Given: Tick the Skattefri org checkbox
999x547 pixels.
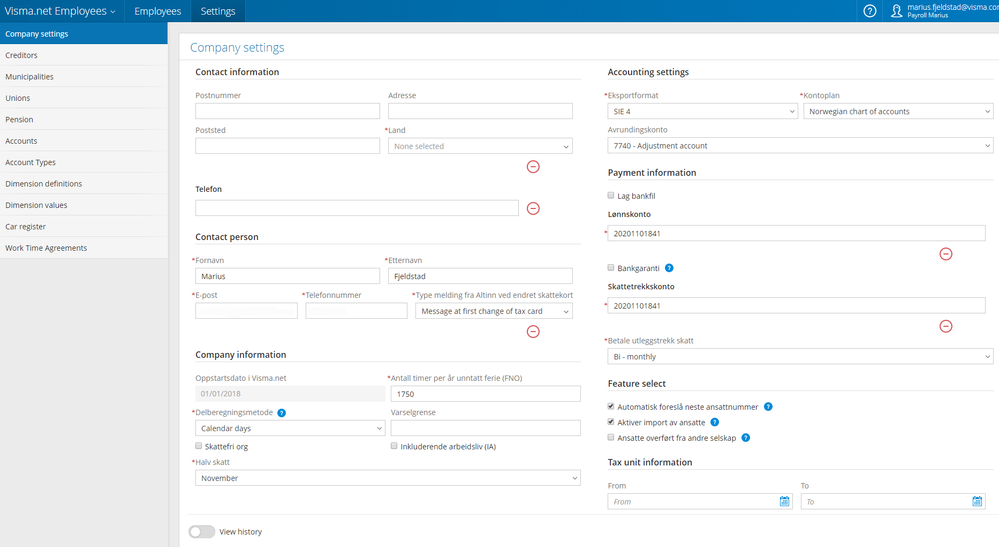Looking at the screenshot, I should [x=199, y=446].
